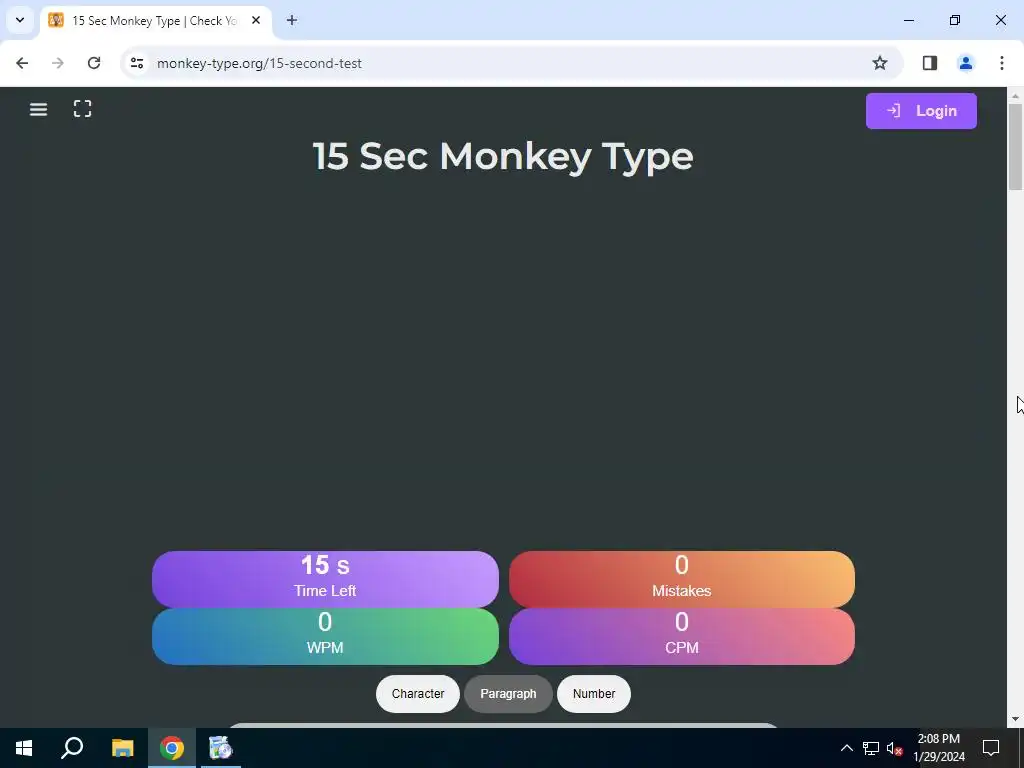Select the 15 Sec Monkey Type tab
1024x768 pixels.
[155, 21]
